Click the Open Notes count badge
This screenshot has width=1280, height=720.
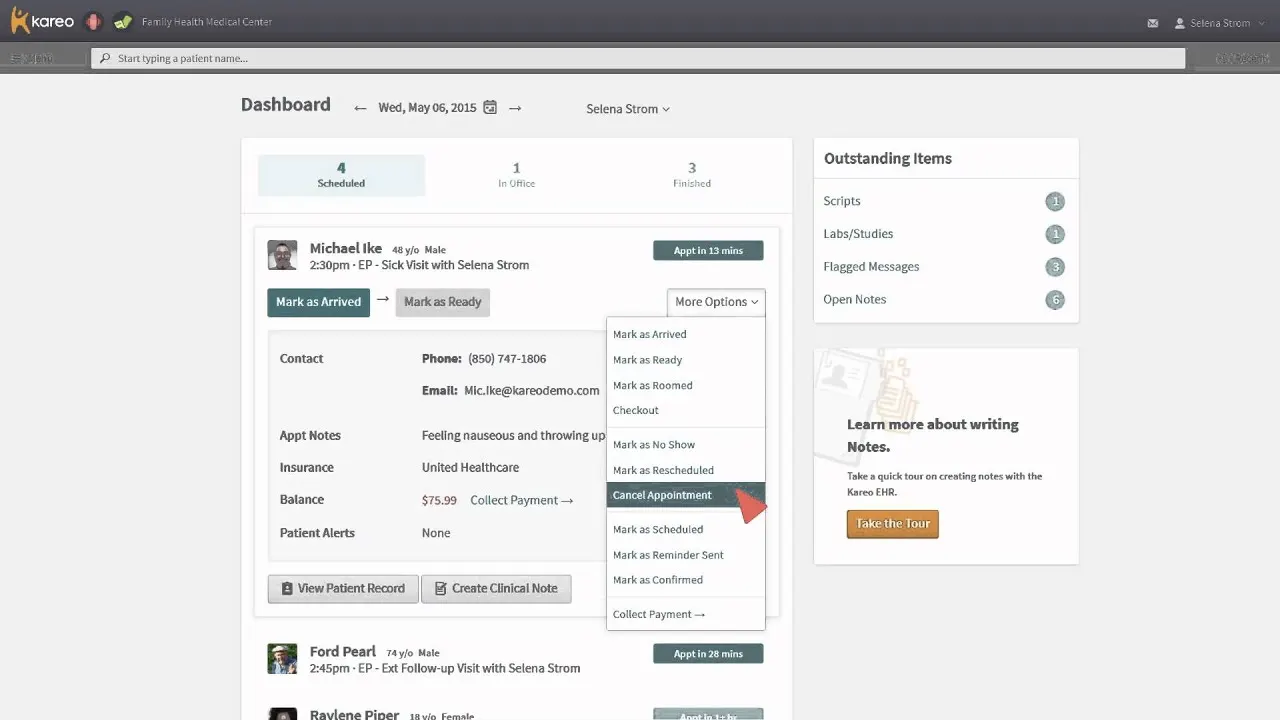pos(1055,299)
